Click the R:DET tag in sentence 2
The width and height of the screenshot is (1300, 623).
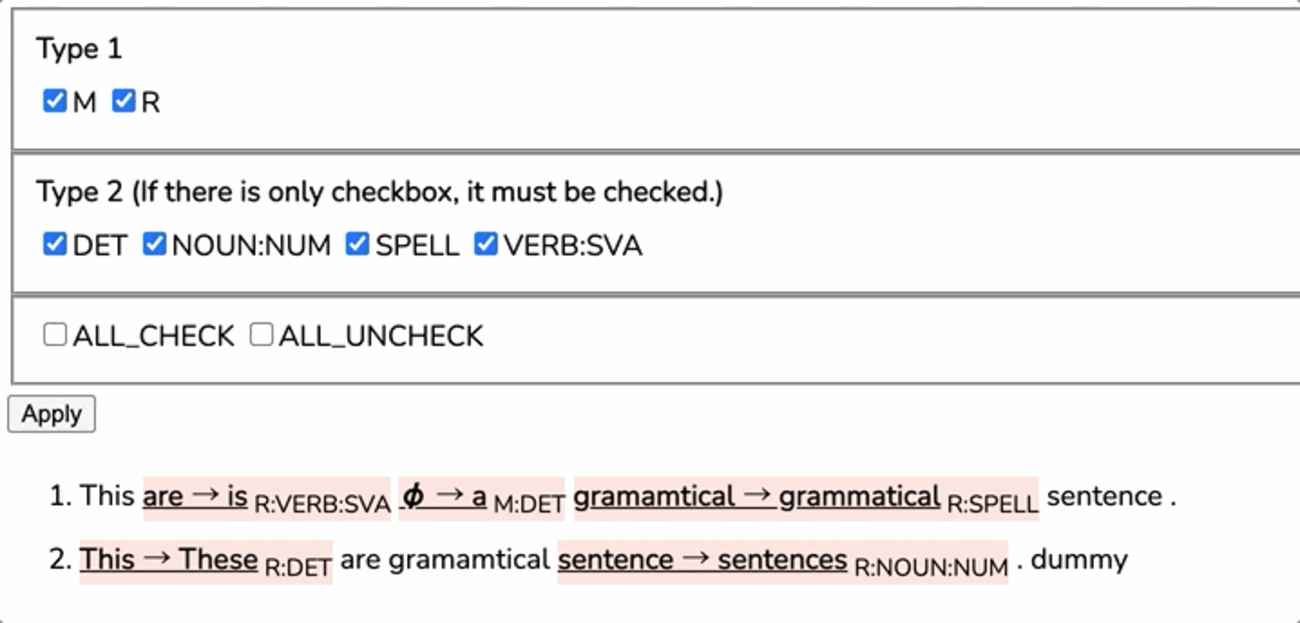point(297,568)
